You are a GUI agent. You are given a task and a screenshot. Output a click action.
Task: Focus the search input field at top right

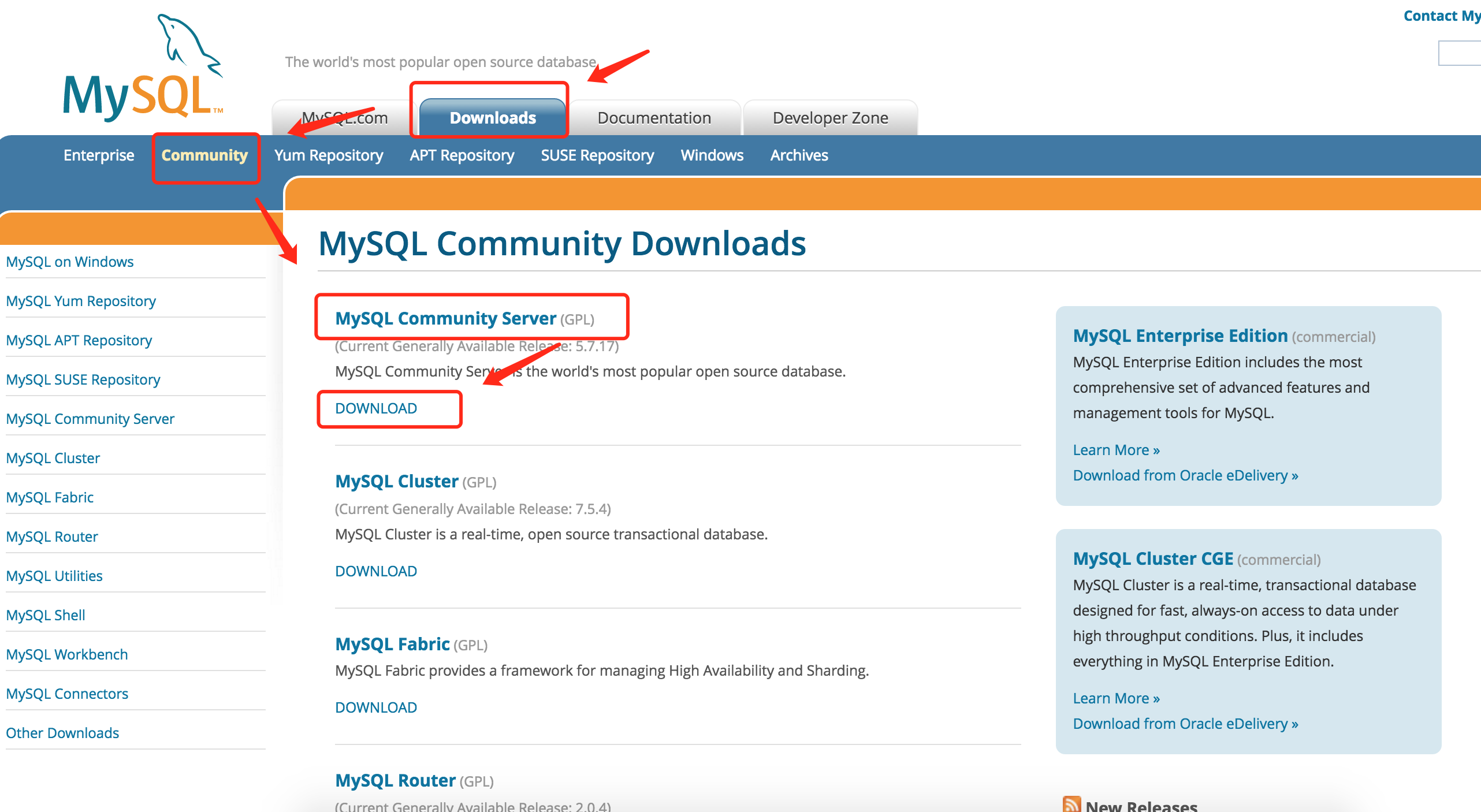click(1460, 53)
